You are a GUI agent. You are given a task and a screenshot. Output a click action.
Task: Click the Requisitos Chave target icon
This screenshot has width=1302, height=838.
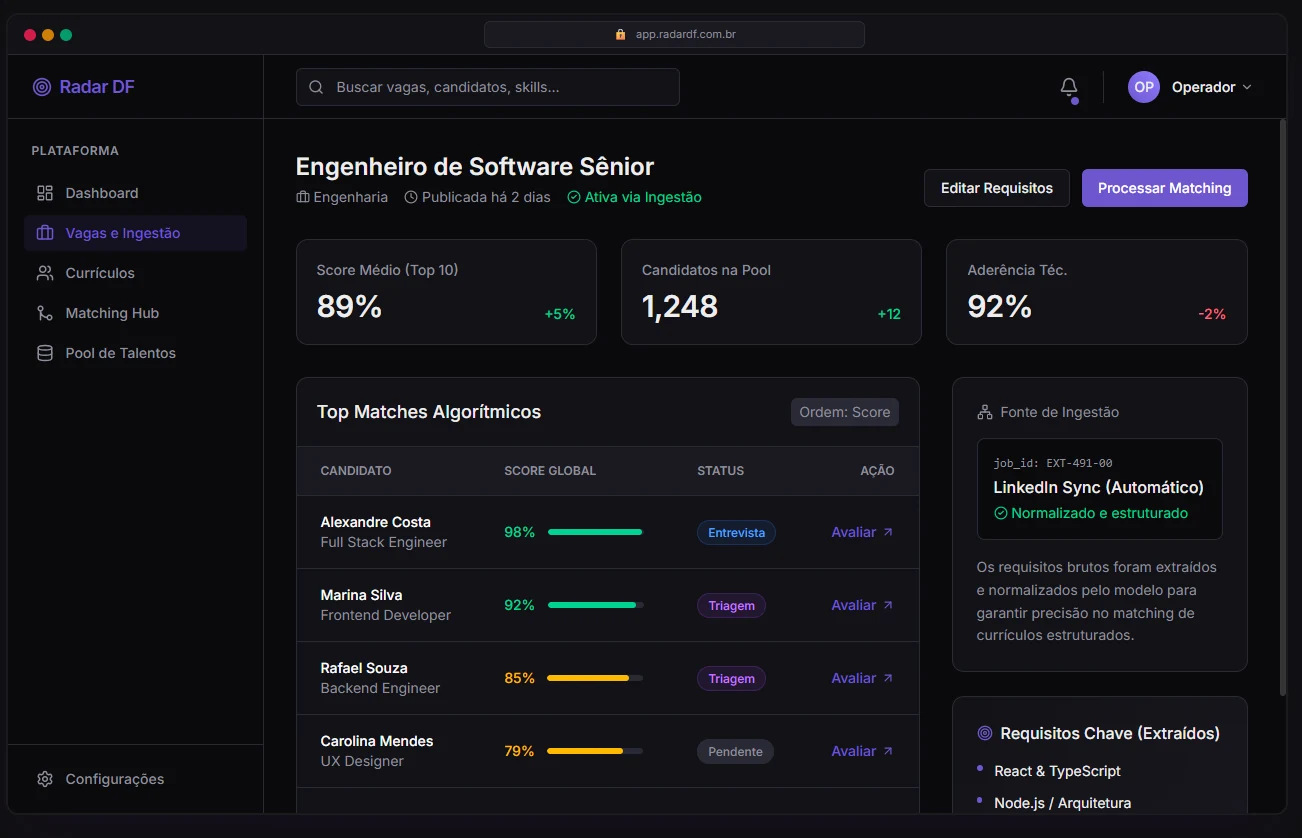coord(985,733)
